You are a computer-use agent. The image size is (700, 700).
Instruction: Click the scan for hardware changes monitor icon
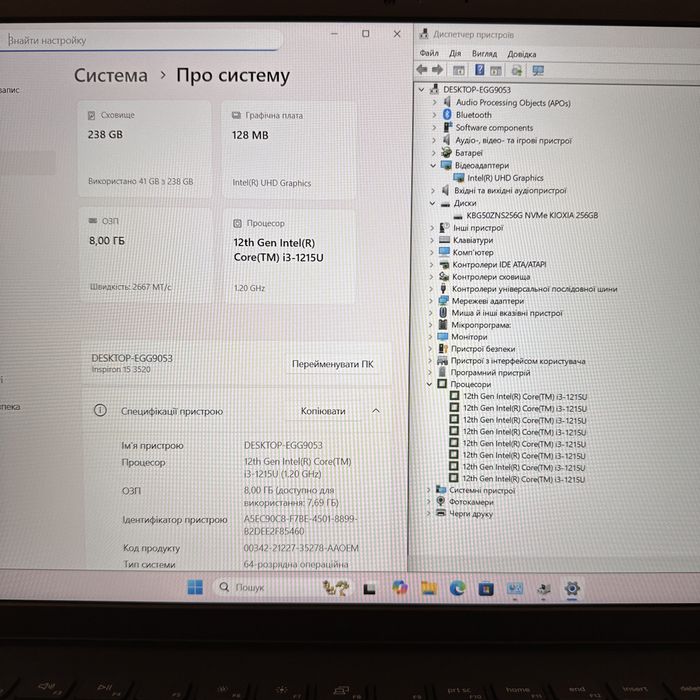tap(538, 71)
